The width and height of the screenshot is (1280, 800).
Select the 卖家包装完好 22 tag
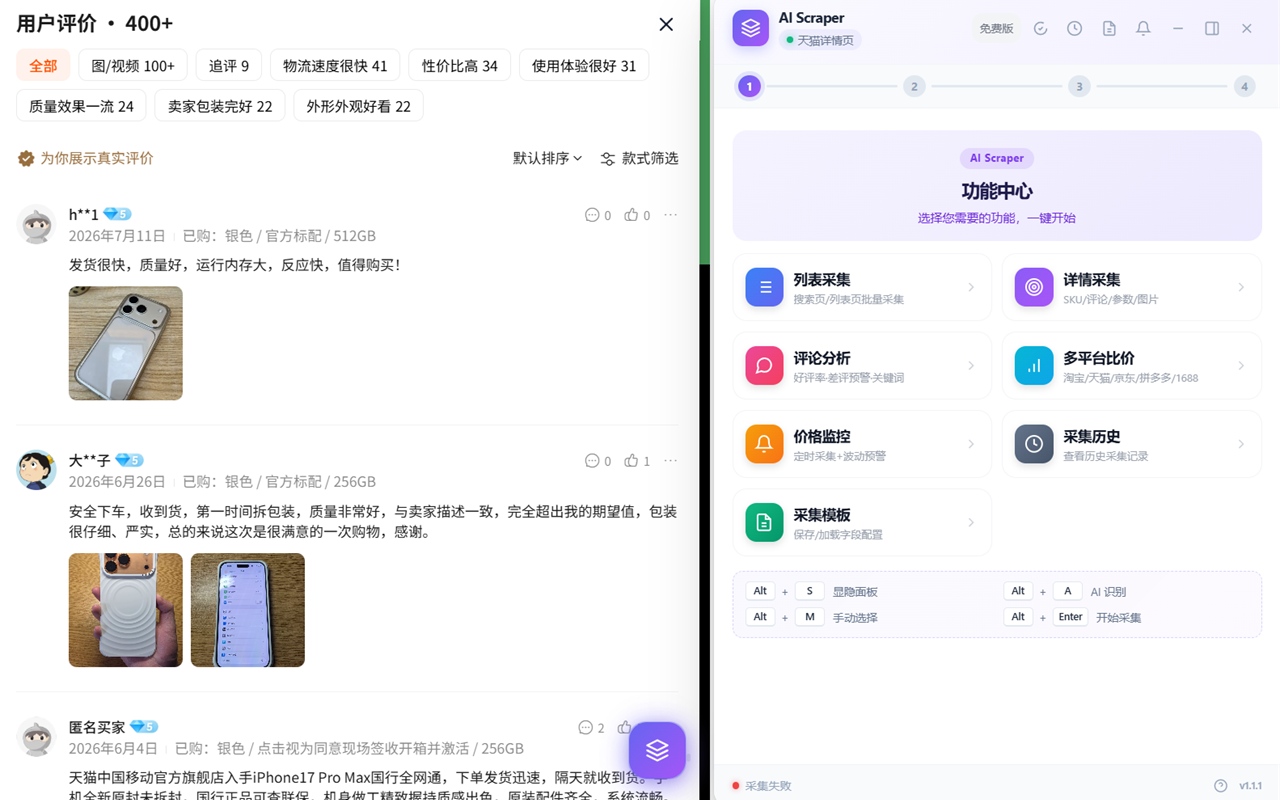220,105
